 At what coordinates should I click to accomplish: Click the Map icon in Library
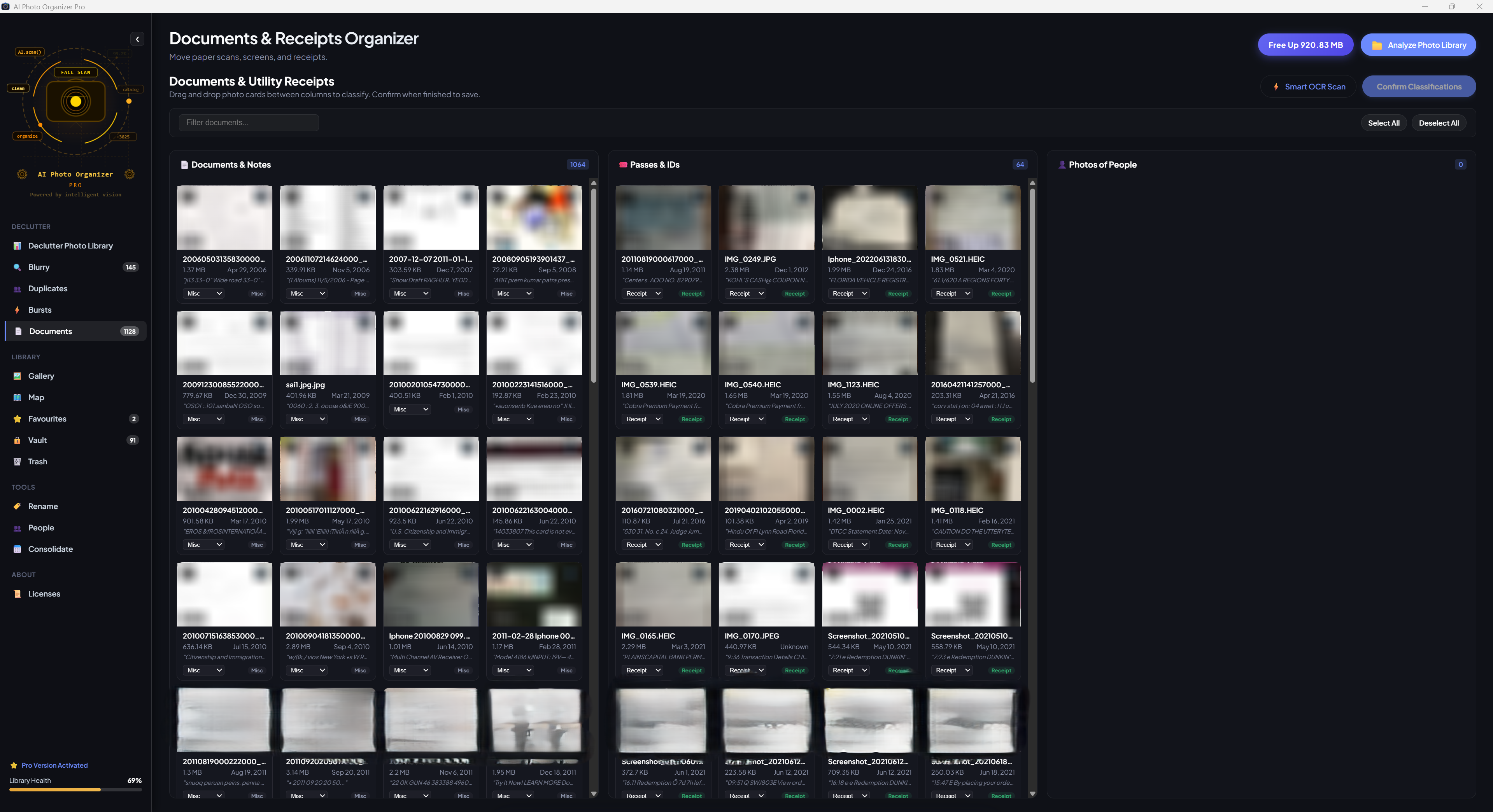(18, 397)
